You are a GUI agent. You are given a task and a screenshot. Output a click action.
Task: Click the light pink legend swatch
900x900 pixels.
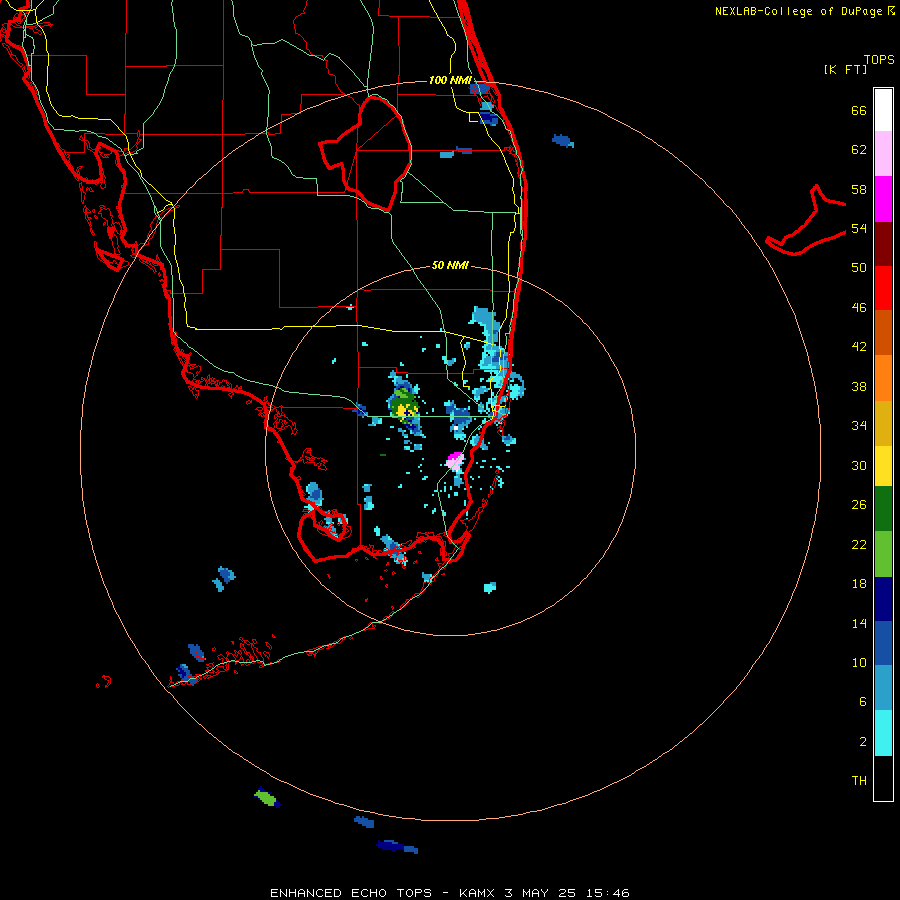[883, 154]
